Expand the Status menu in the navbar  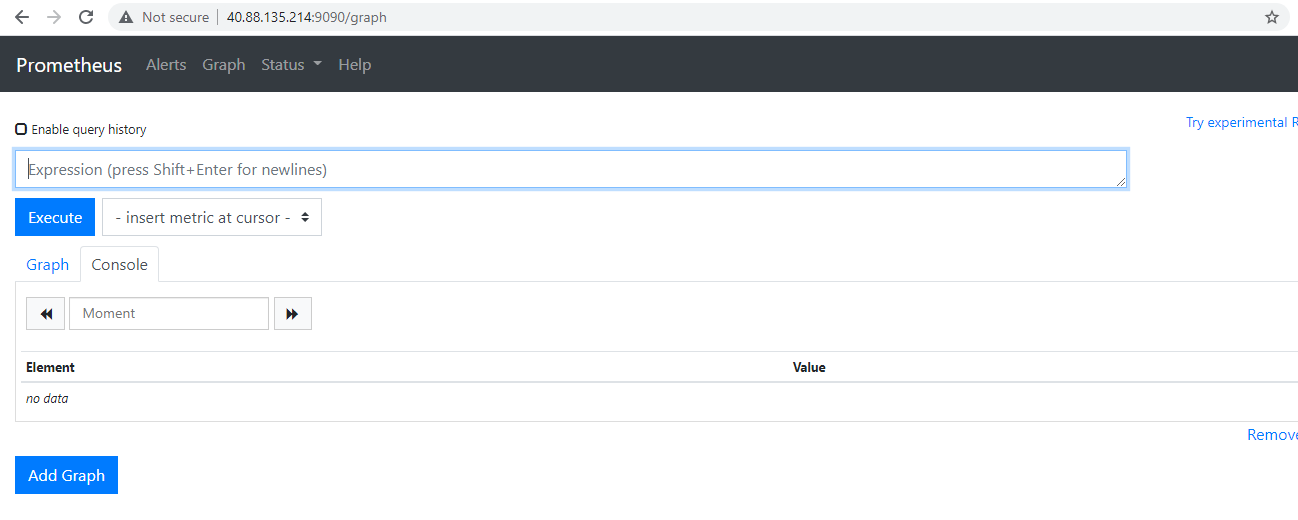click(291, 64)
